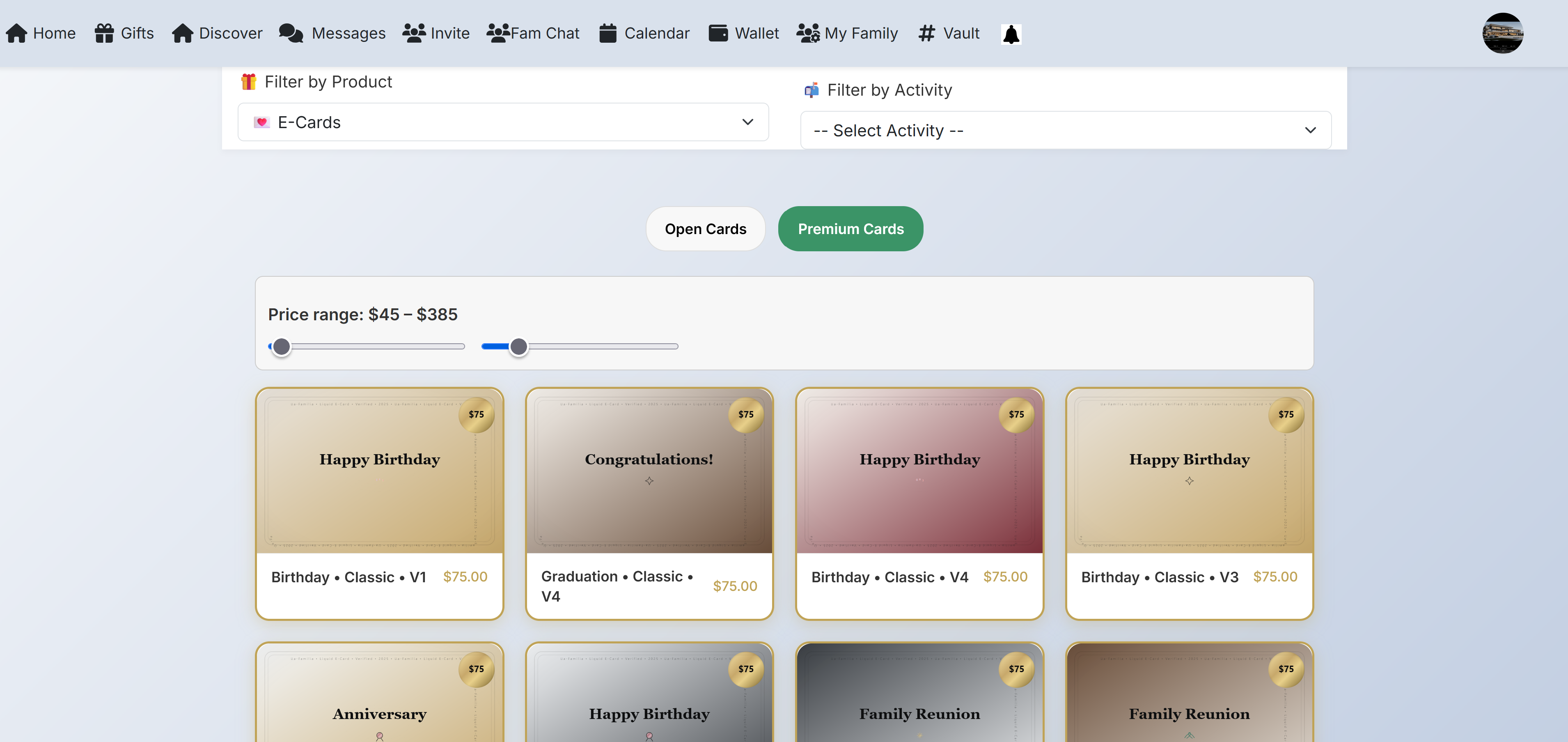The width and height of the screenshot is (1568, 742).
Task: Click the Wallet icon
Action: pyautogui.click(x=718, y=34)
